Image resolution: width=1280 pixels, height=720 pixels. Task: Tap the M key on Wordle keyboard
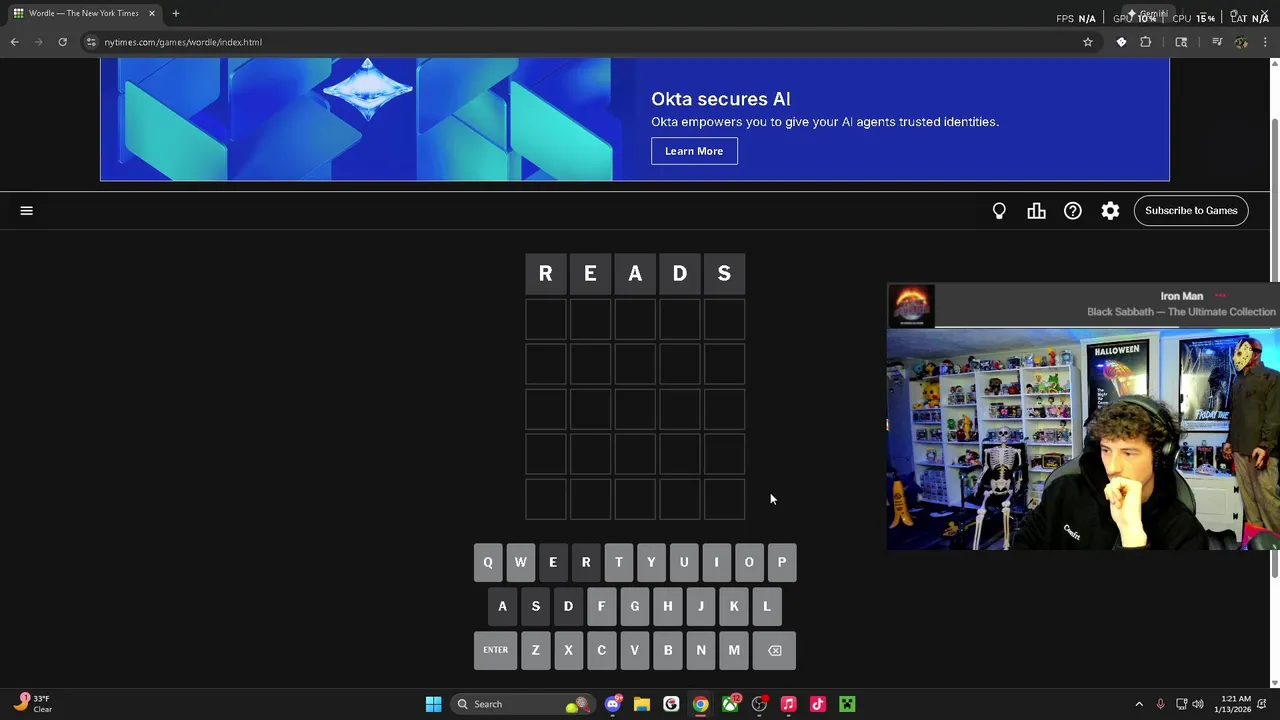(734, 651)
